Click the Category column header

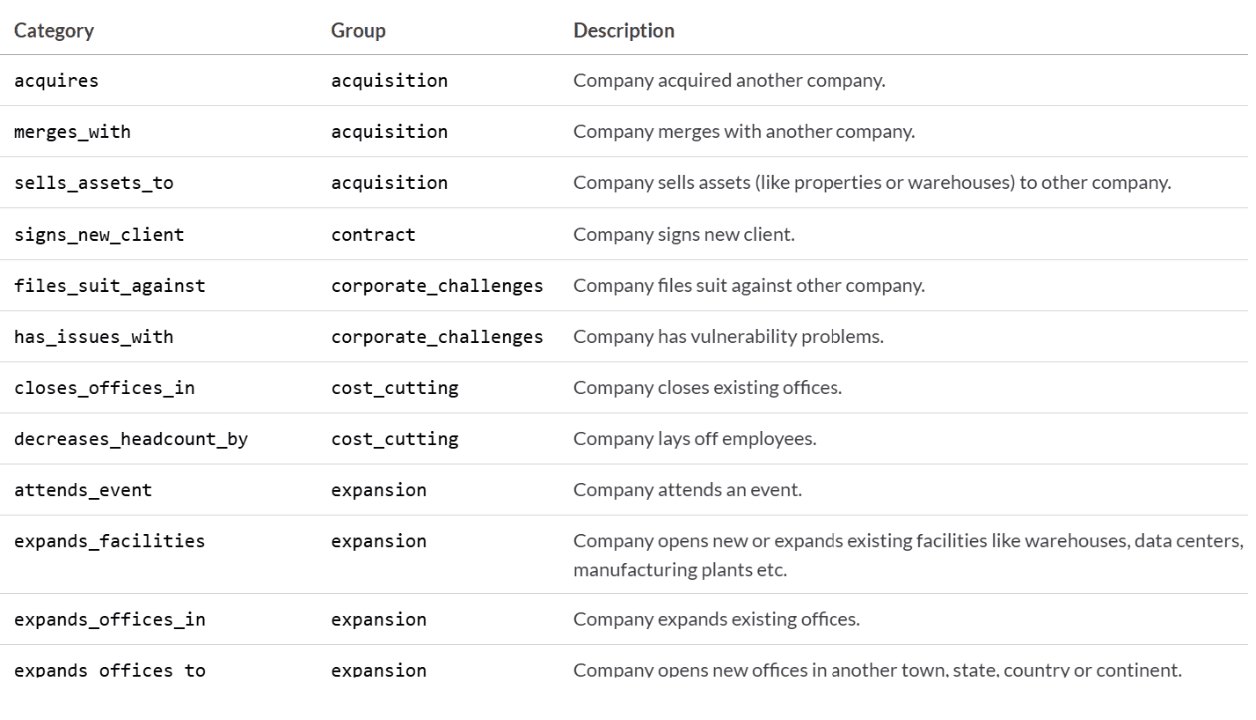[x=54, y=31]
